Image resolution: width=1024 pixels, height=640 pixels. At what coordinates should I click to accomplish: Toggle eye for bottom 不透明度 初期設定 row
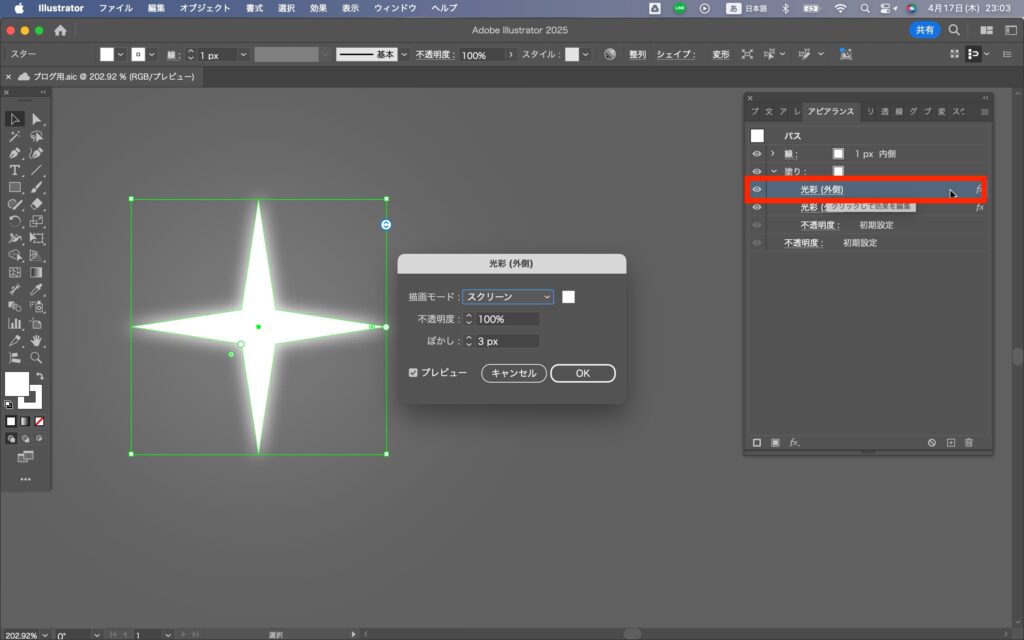point(757,242)
